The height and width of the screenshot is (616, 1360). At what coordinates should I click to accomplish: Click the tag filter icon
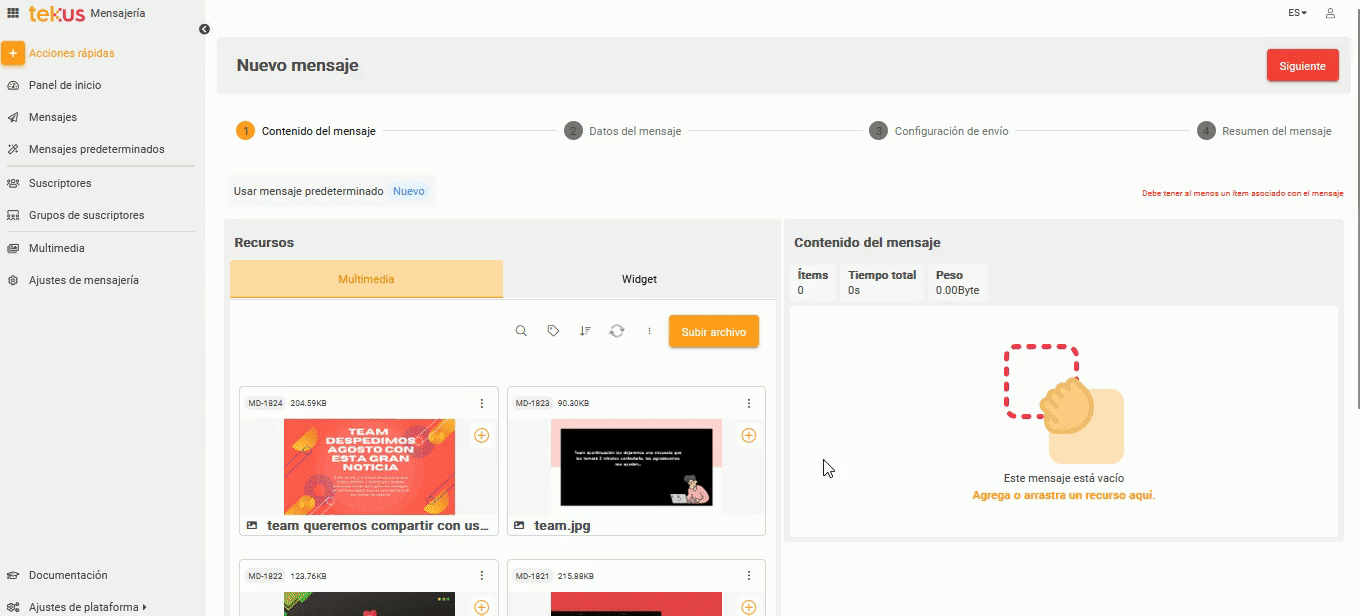pos(553,331)
